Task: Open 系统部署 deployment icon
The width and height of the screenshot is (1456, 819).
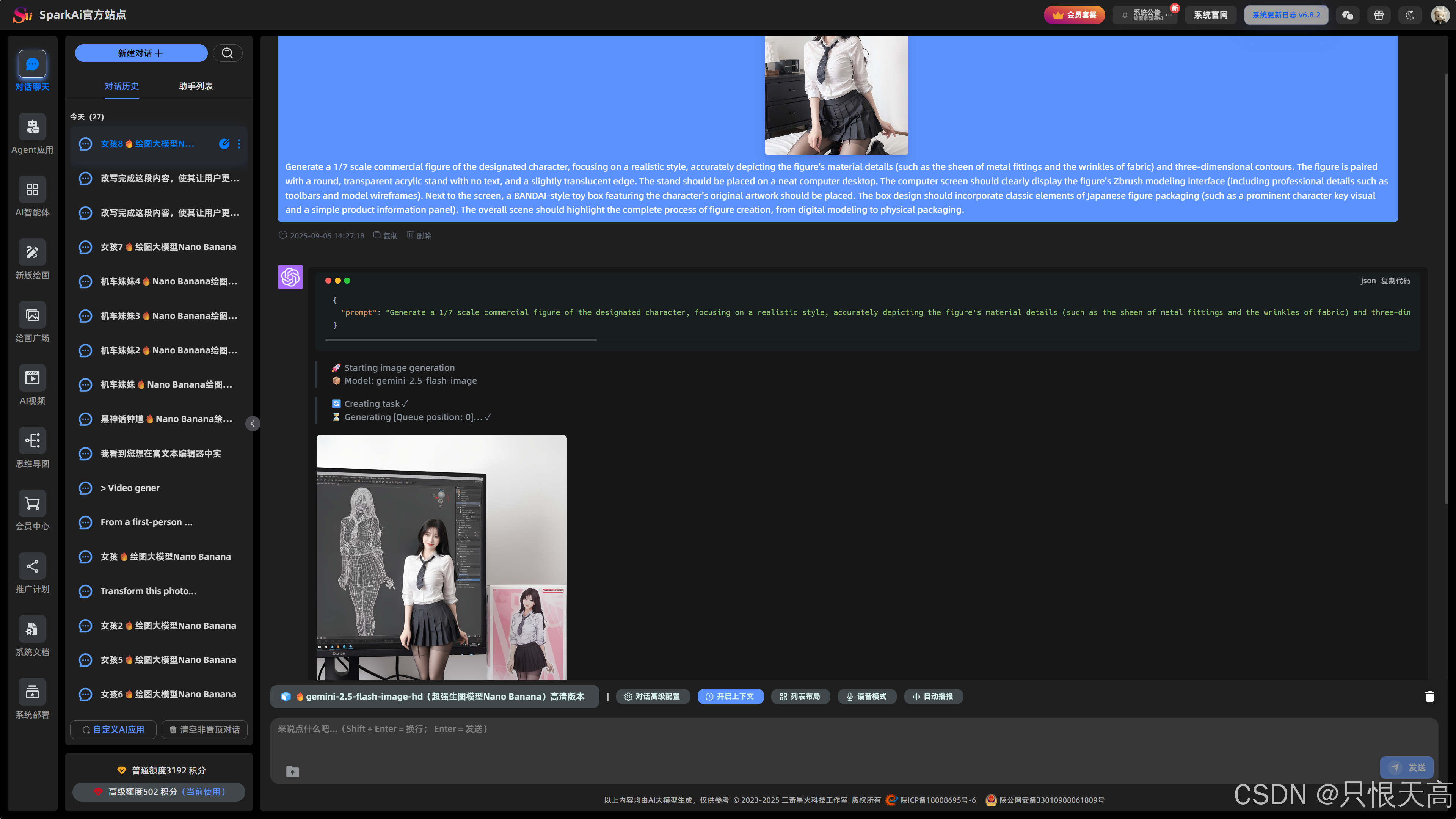Action: [x=32, y=692]
